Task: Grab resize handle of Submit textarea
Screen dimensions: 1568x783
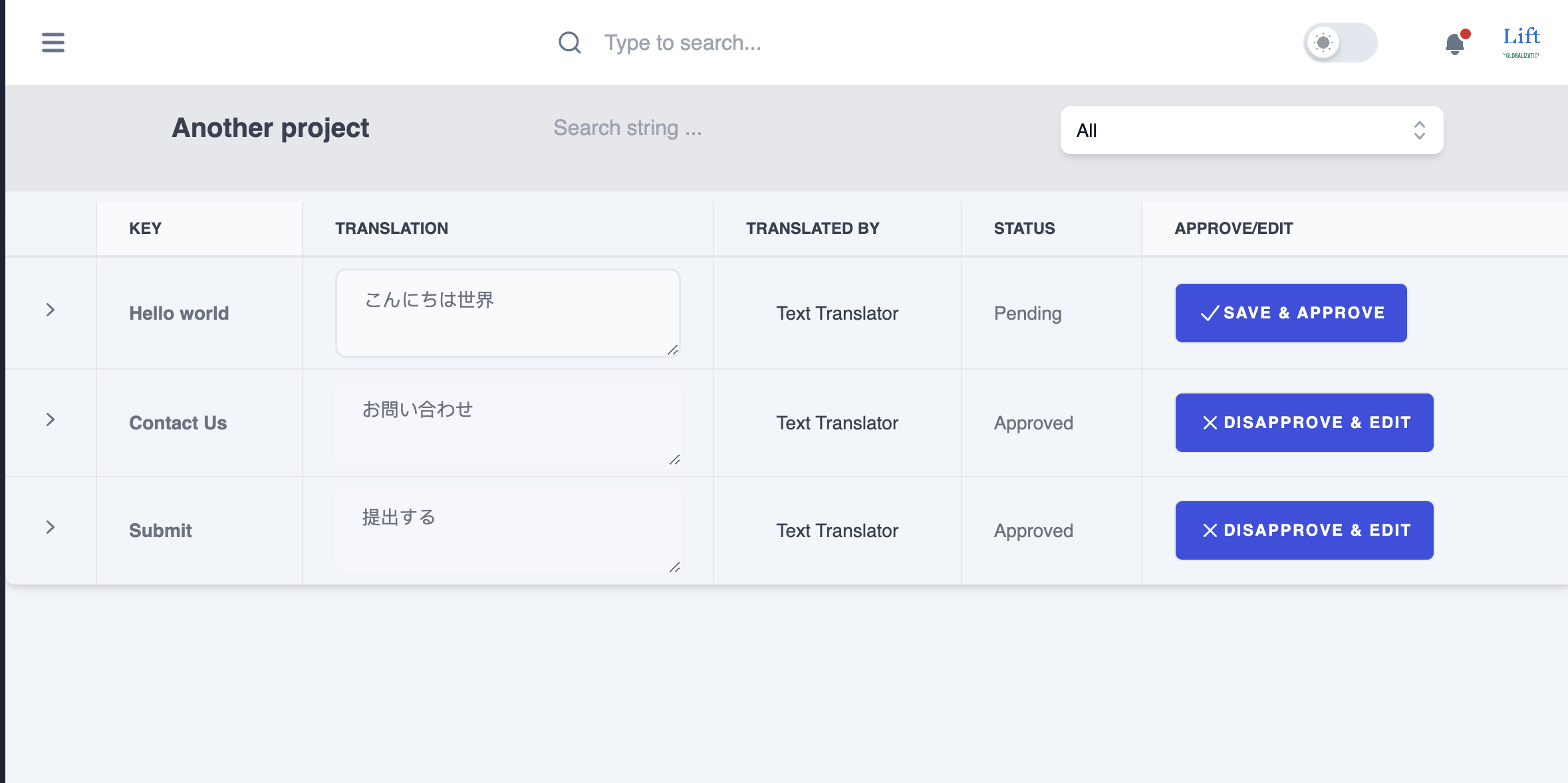Action: (x=675, y=567)
